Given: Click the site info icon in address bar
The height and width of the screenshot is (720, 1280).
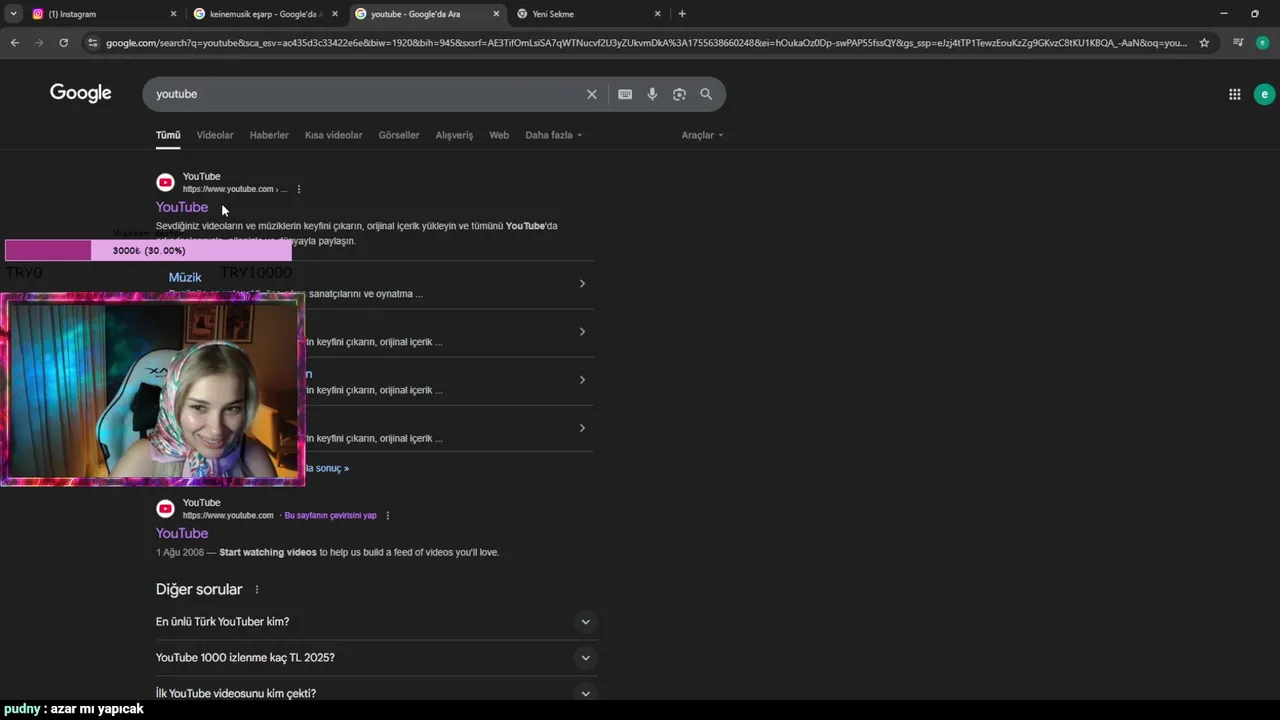Looking at the screenshot, I should (x=93, y=43).
